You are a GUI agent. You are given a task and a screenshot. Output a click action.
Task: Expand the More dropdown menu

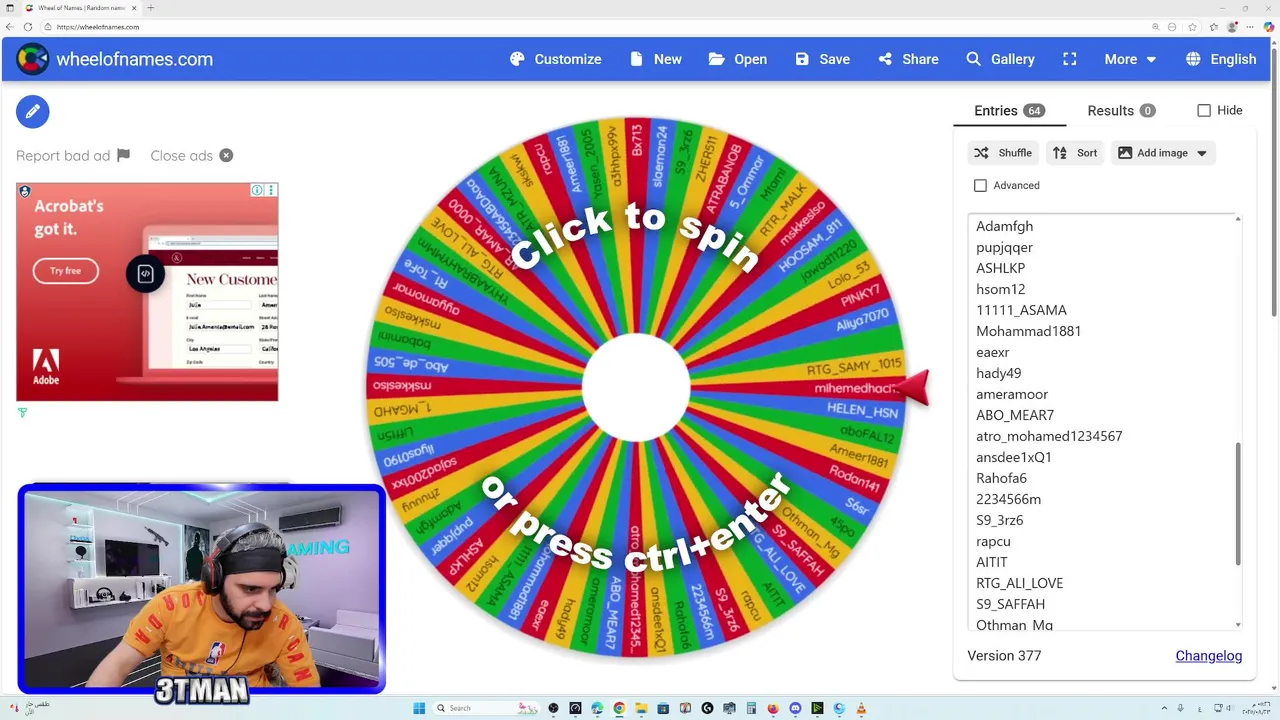(1130, 59)
